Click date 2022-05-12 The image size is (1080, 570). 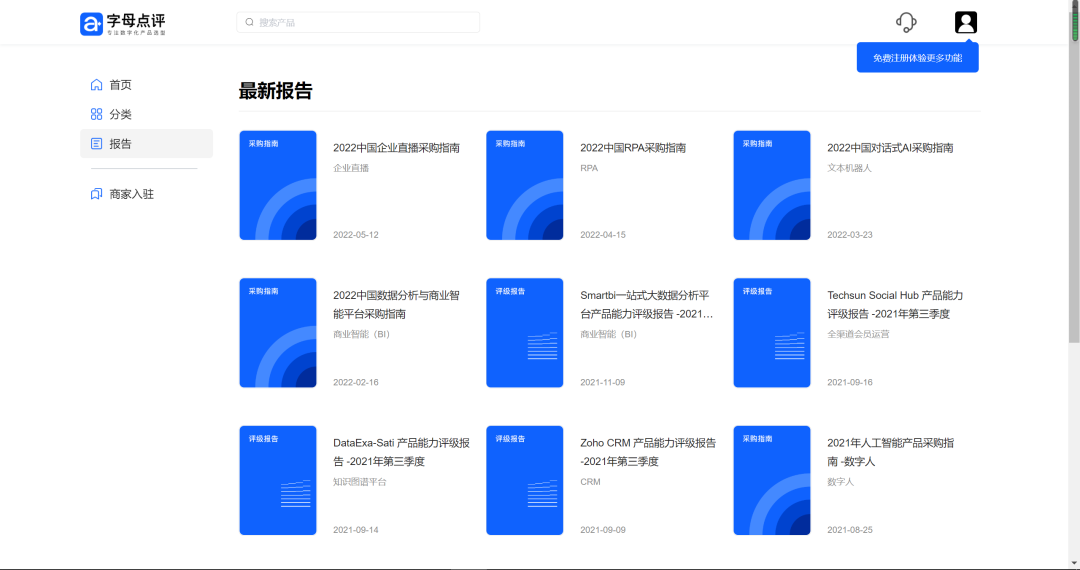tap(356, 235)
